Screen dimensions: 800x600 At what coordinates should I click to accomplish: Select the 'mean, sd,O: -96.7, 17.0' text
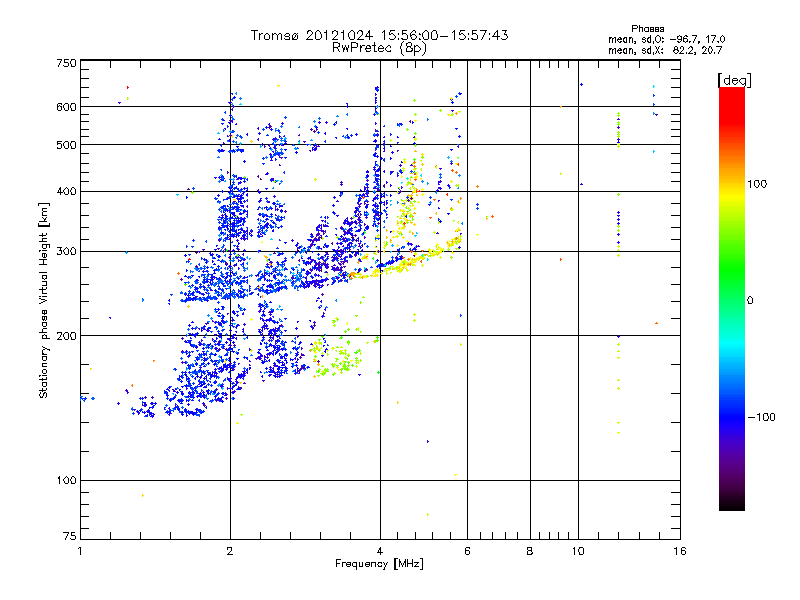coord(666,39)
